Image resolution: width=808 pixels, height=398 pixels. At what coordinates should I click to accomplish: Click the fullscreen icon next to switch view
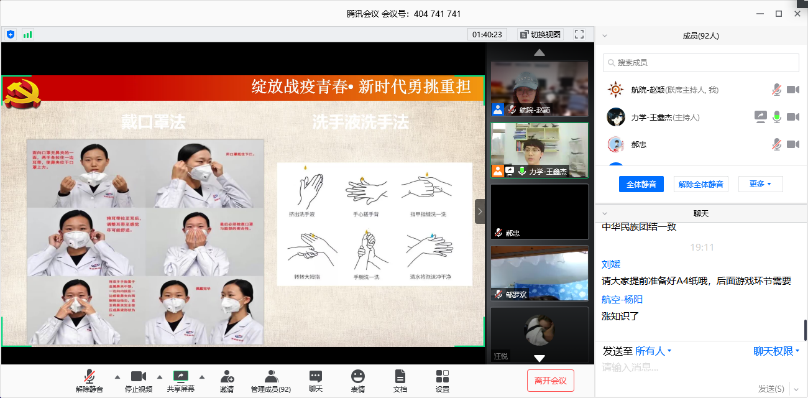click(x=579, y=35)
